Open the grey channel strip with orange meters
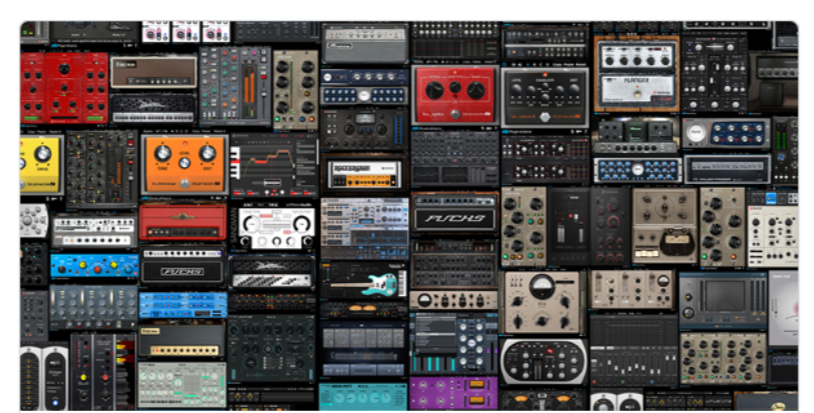The width and height of the screenshot is (814, 413). [235, 86]
